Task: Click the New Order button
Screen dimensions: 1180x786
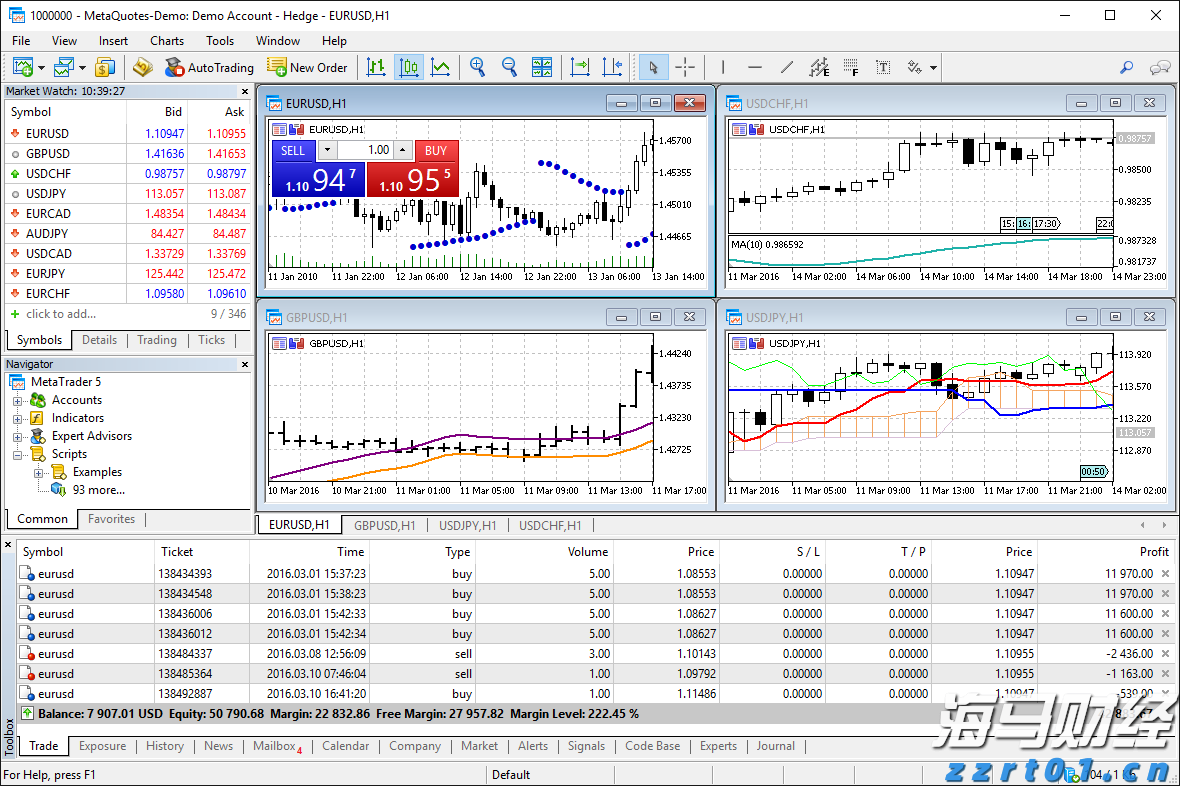Action: (308, 67)
